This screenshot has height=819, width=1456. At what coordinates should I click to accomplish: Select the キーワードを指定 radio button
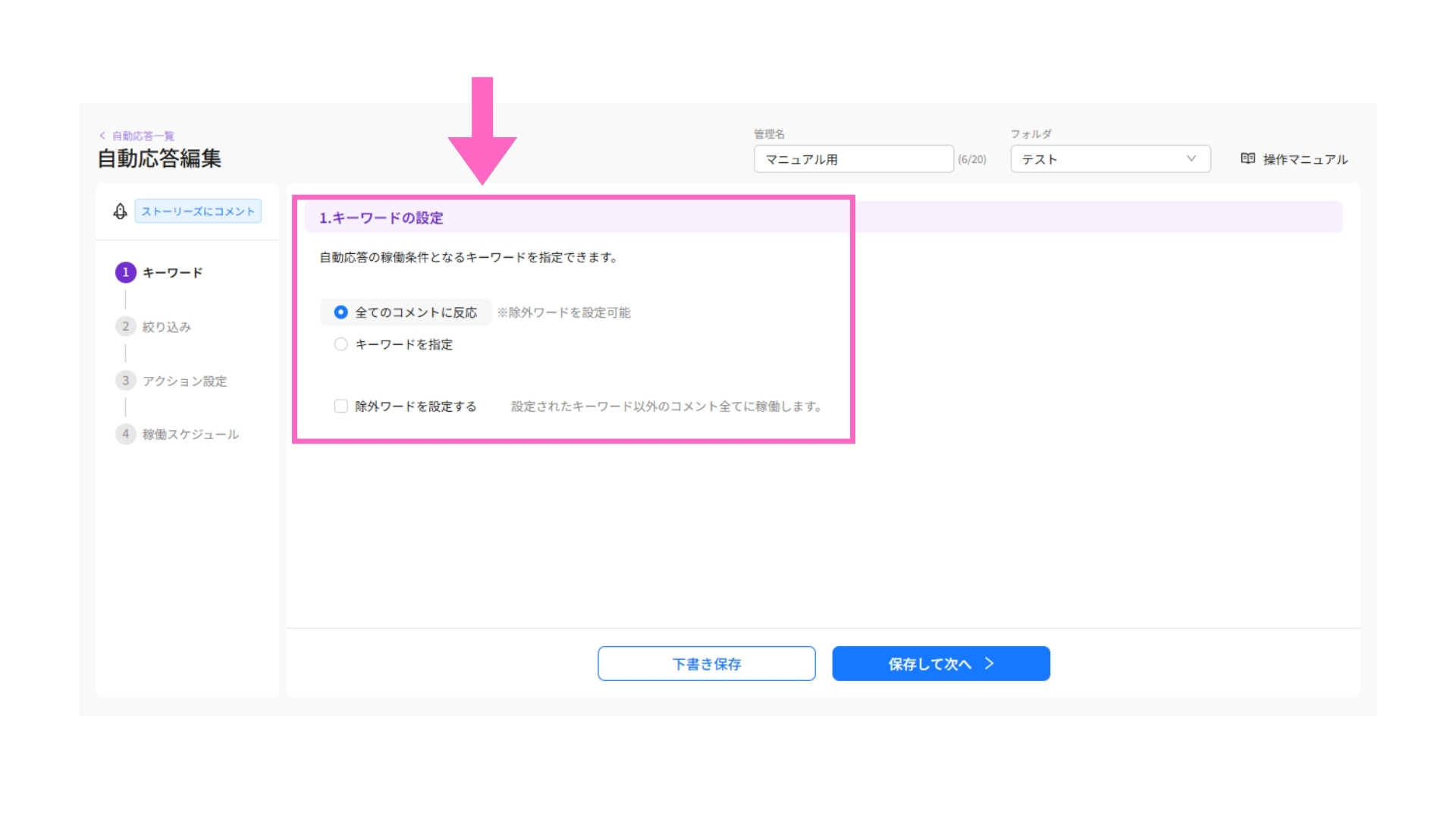coord(341,344)
